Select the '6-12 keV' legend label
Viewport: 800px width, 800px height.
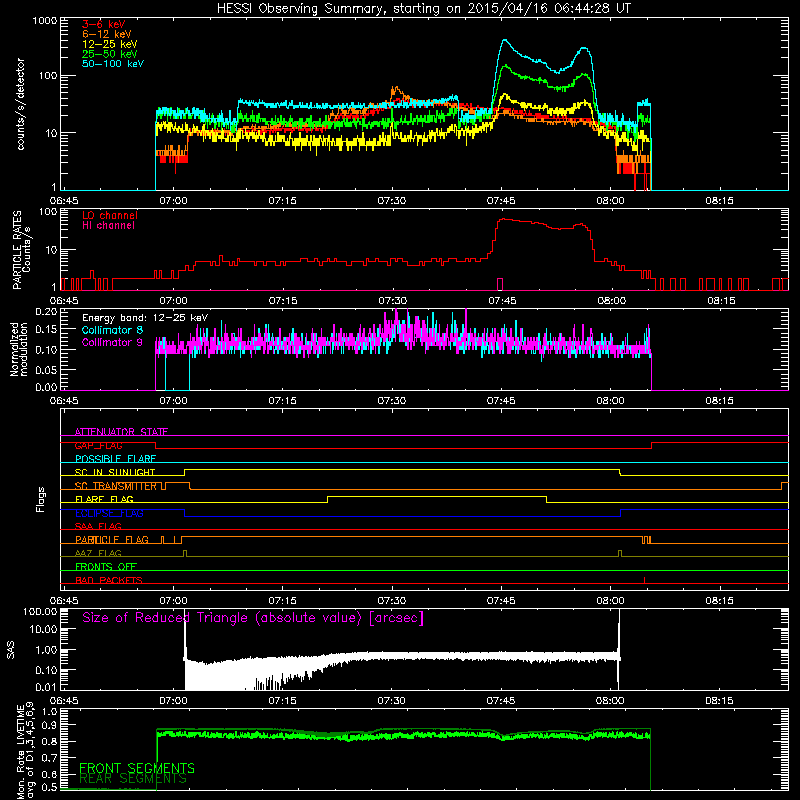[107, 34]
